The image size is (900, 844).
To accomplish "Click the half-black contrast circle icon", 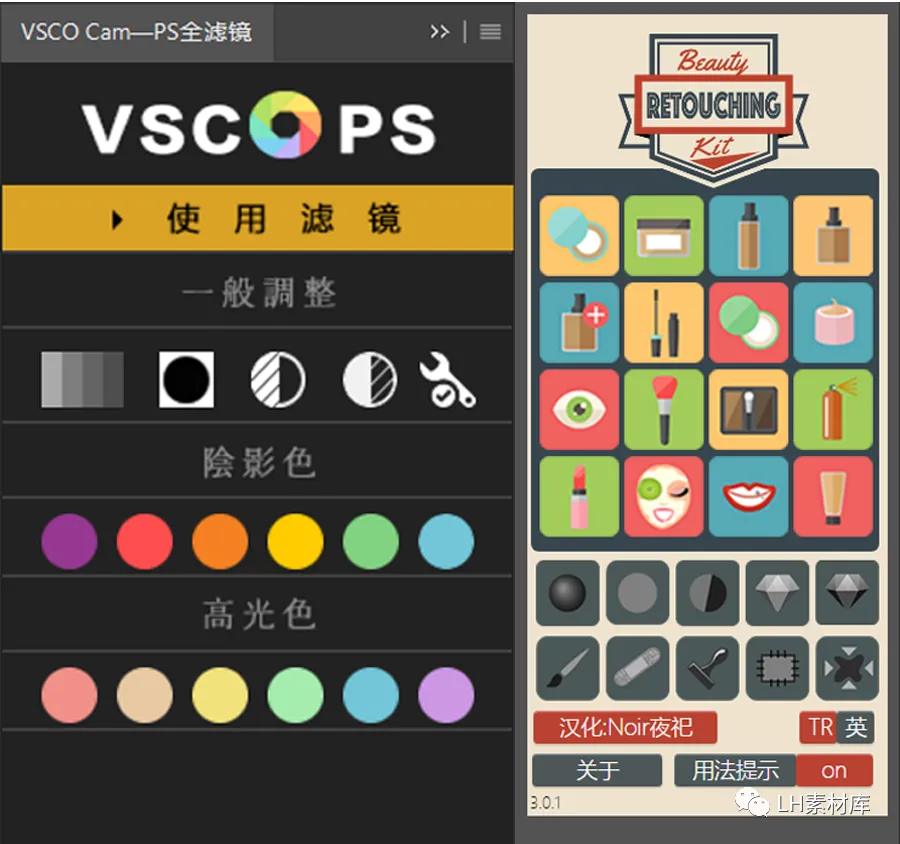I will pos(708,593).
